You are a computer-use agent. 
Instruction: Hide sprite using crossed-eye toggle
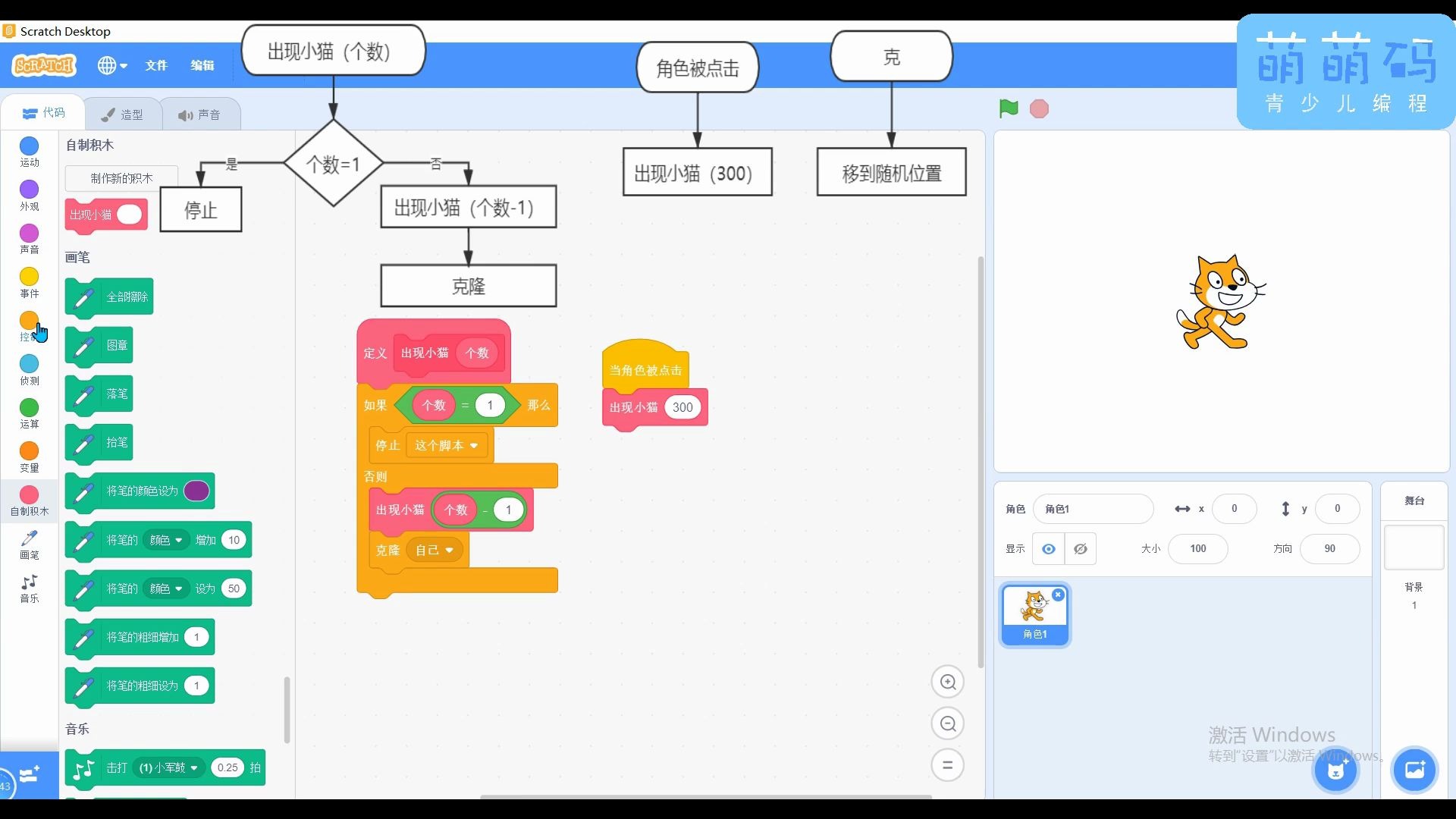pyautogui.click(x=1081, y=548)
